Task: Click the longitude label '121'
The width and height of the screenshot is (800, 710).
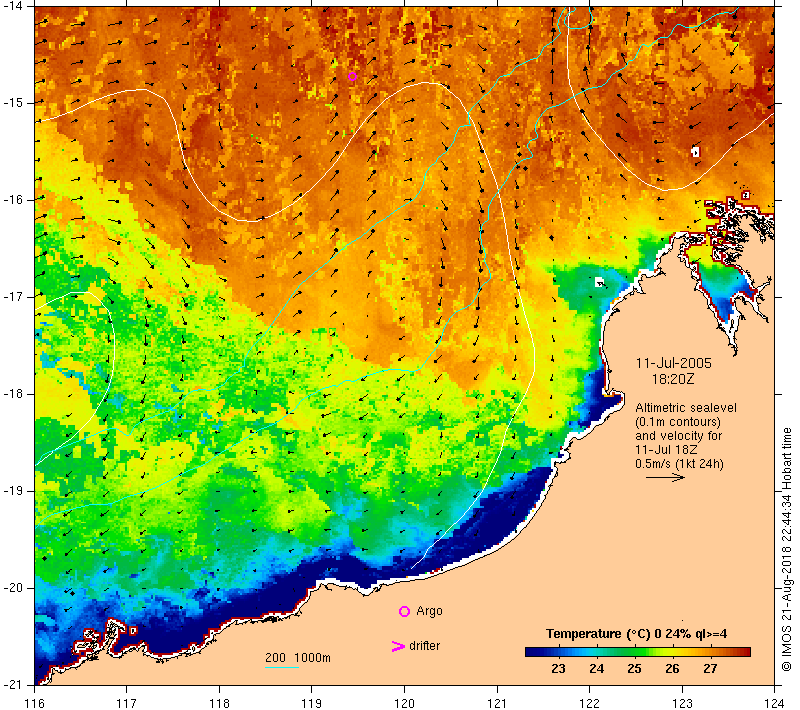Action: [497, 703]
